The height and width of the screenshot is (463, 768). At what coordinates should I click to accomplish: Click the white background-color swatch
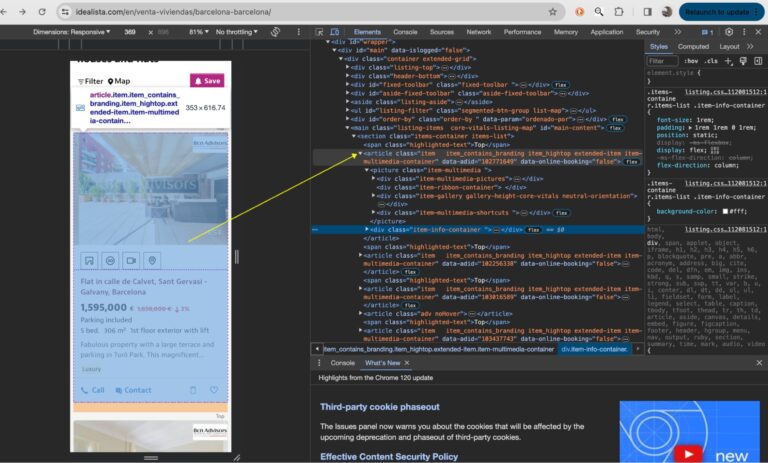tap(725, 212)
